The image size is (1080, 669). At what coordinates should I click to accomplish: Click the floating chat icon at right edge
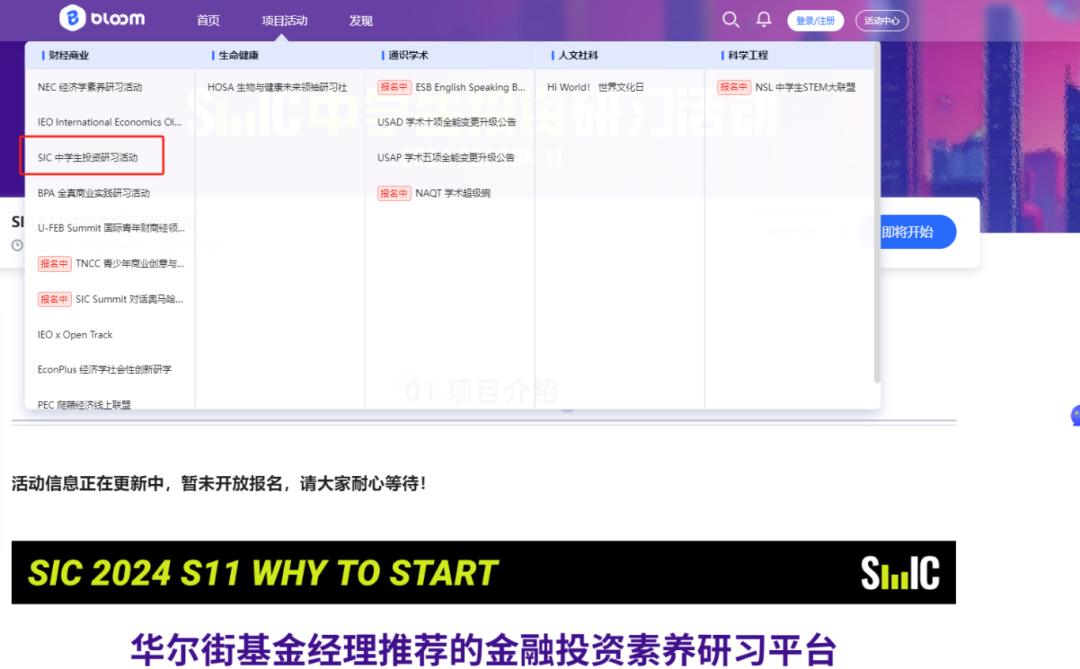click(x=1075, y=415)
